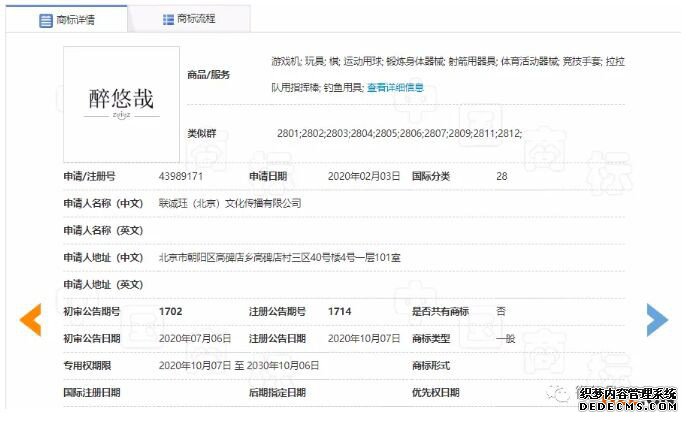Go to previous trademark with orange arrow
Screen dimensions: 688x421
point(31,320)
